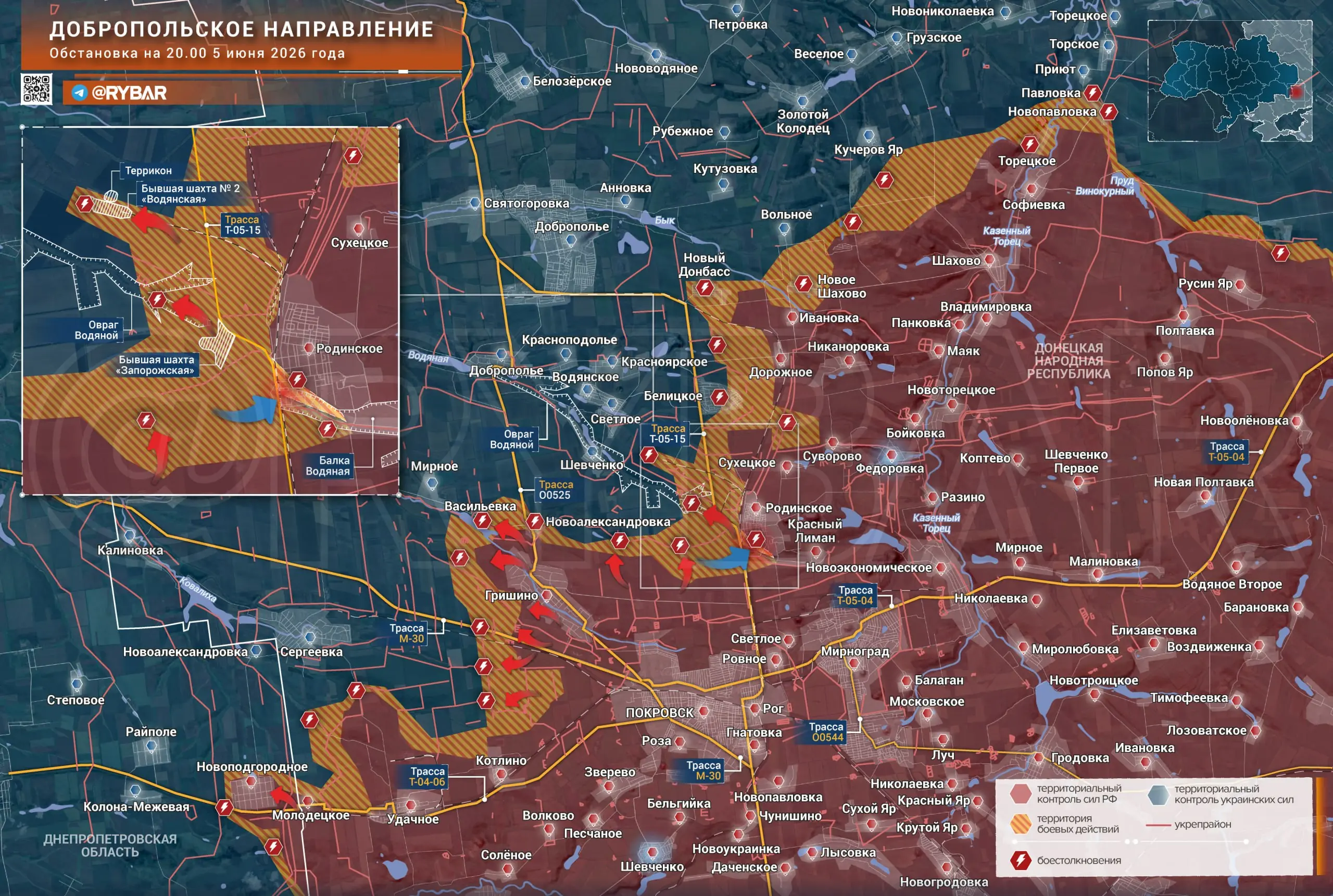Click the blue hexagon for Ukrainian control in the legend
The image size is (1333, 896).
click(1158, 794)
